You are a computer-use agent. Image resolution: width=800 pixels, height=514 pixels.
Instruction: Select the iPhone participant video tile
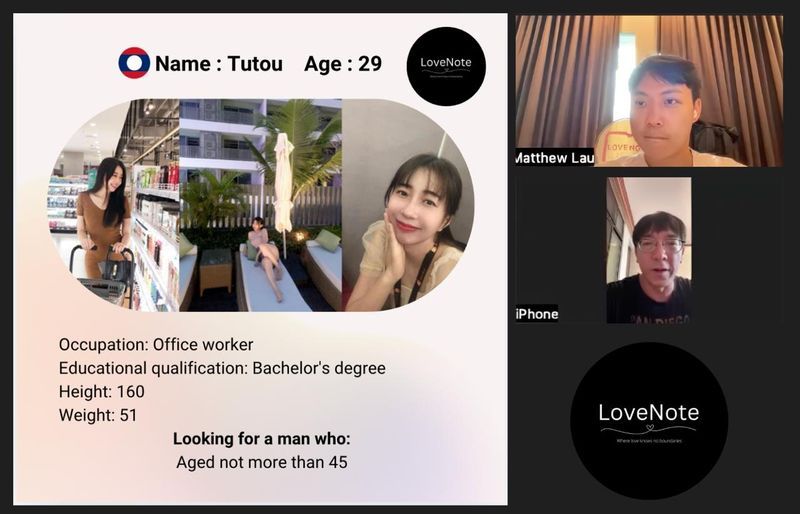pos(648,250)
